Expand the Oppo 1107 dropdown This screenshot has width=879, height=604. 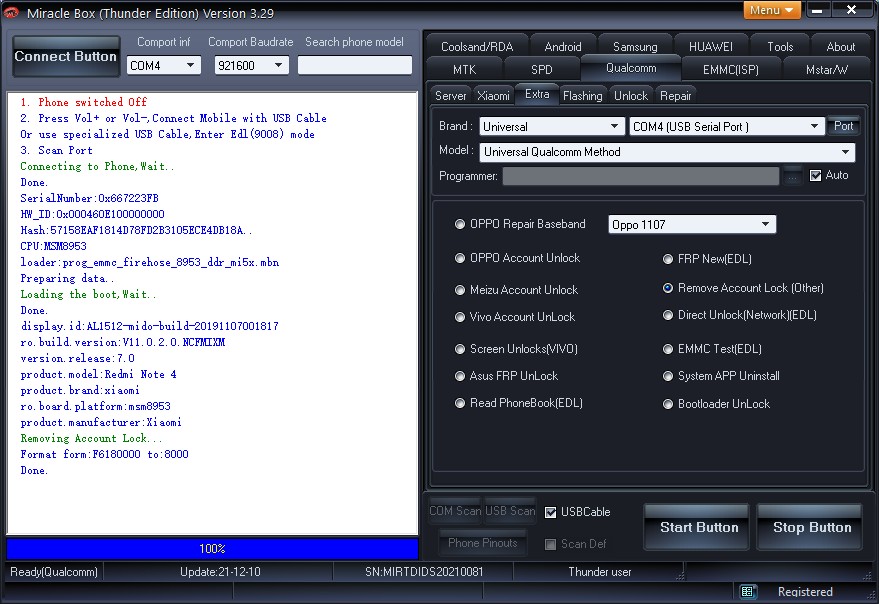(x=692, y=224)
